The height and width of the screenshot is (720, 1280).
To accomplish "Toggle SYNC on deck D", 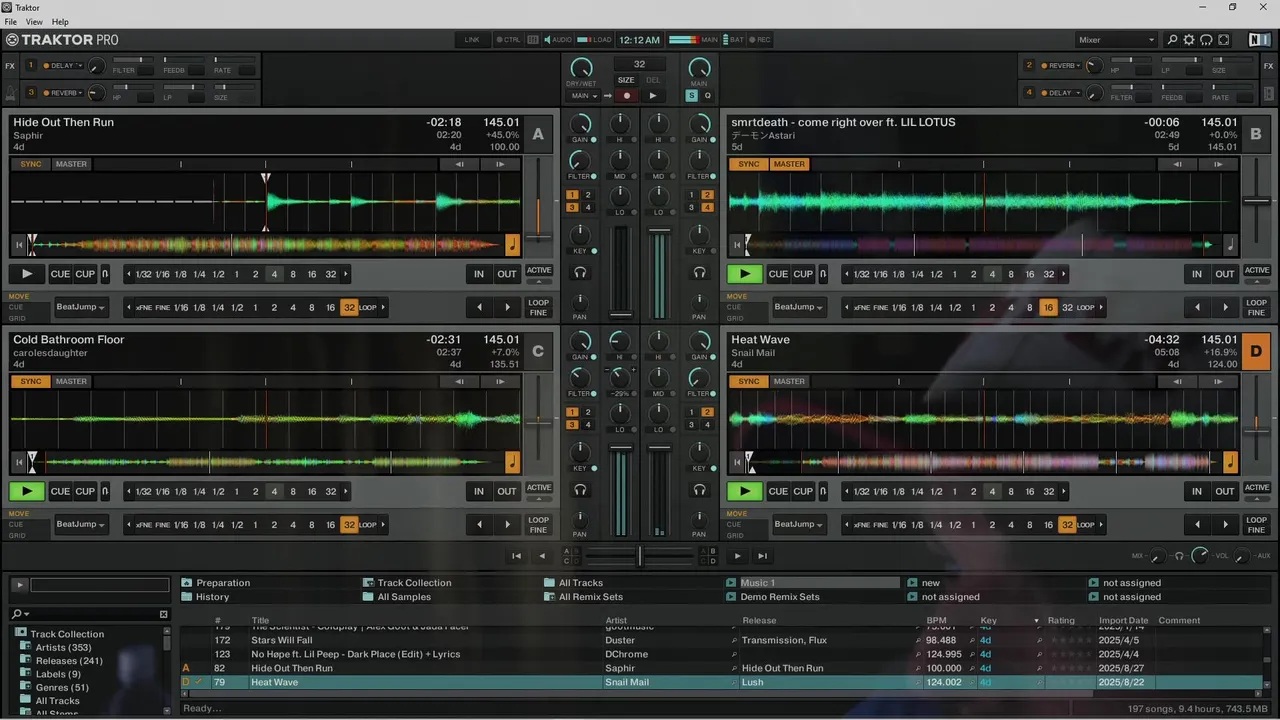I will 749,381.
